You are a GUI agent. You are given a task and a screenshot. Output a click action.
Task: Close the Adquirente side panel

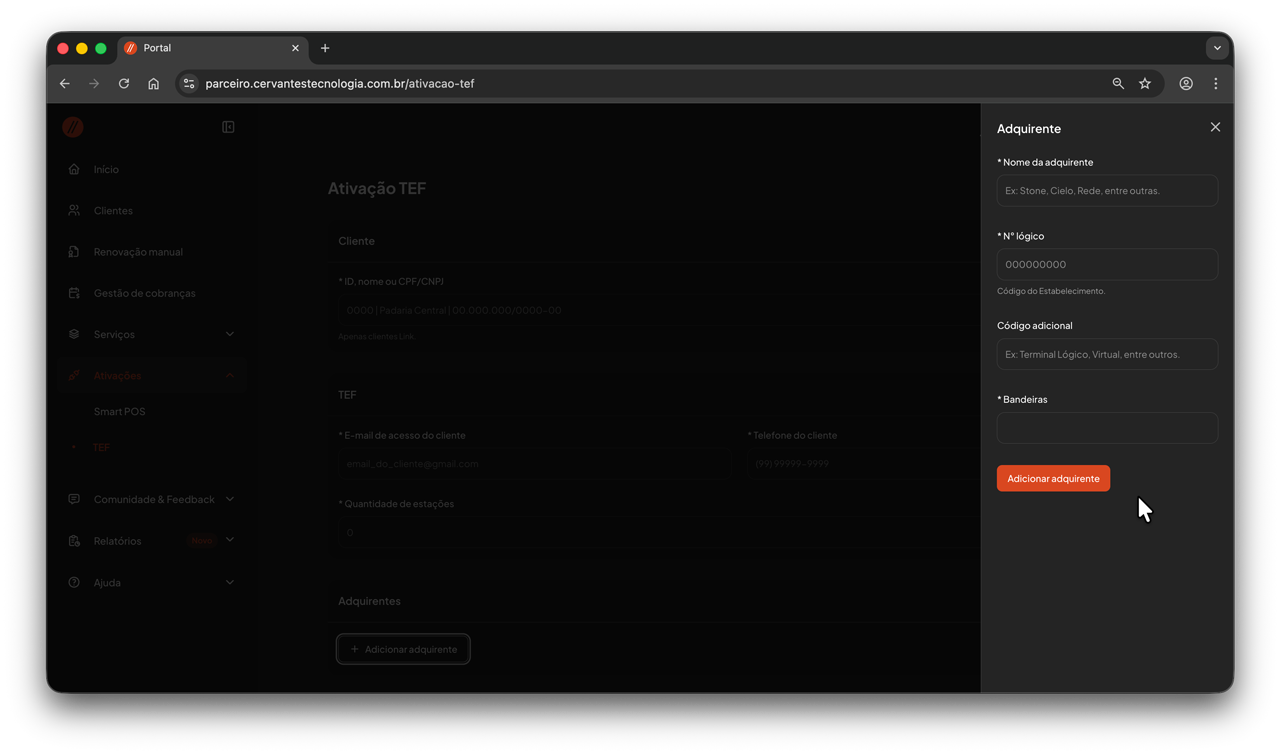pos(1215,127)
